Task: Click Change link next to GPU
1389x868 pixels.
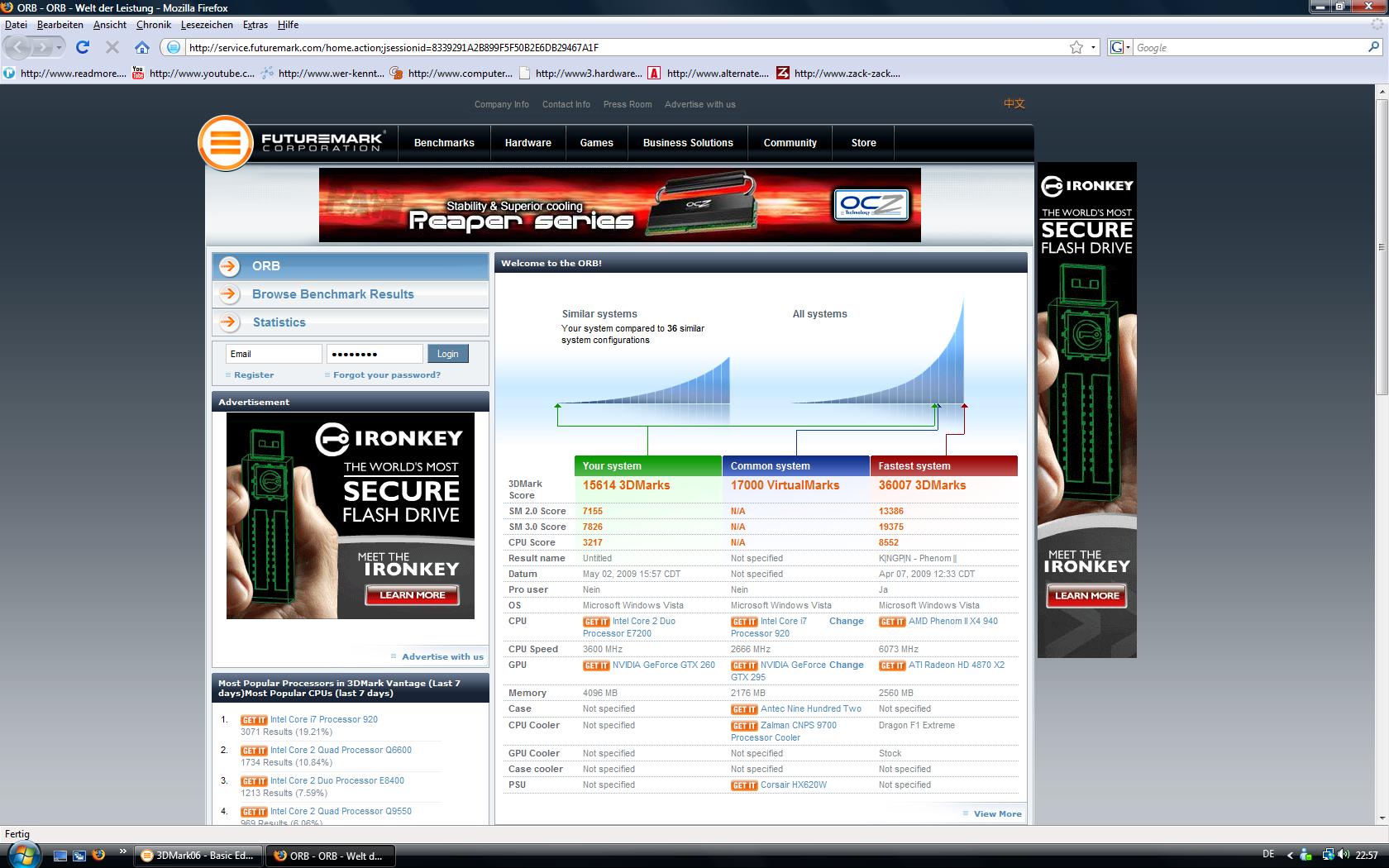Action: (847, 665)
